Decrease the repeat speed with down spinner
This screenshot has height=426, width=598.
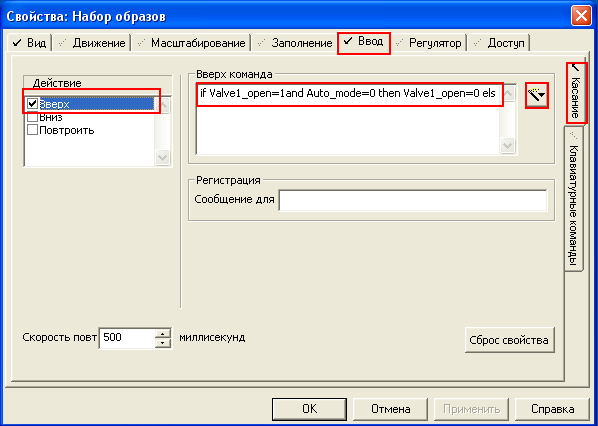click(163, 342)
